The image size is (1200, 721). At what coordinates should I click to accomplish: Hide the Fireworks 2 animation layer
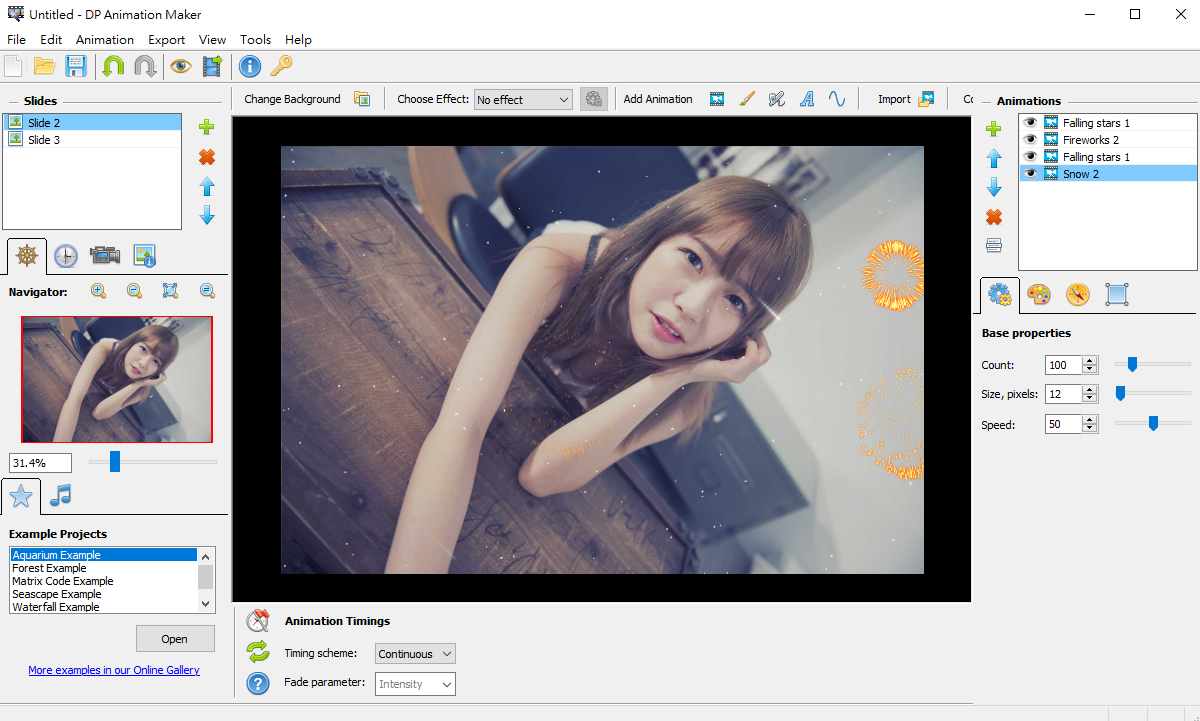(x=1030, y=140)
